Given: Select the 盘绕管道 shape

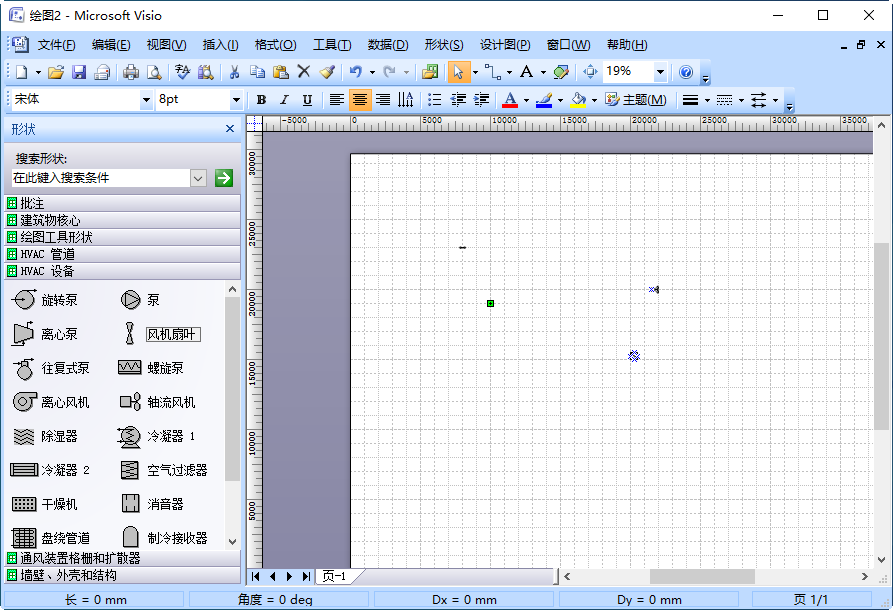Looking at the screenshot, I should tap(51, 538).
